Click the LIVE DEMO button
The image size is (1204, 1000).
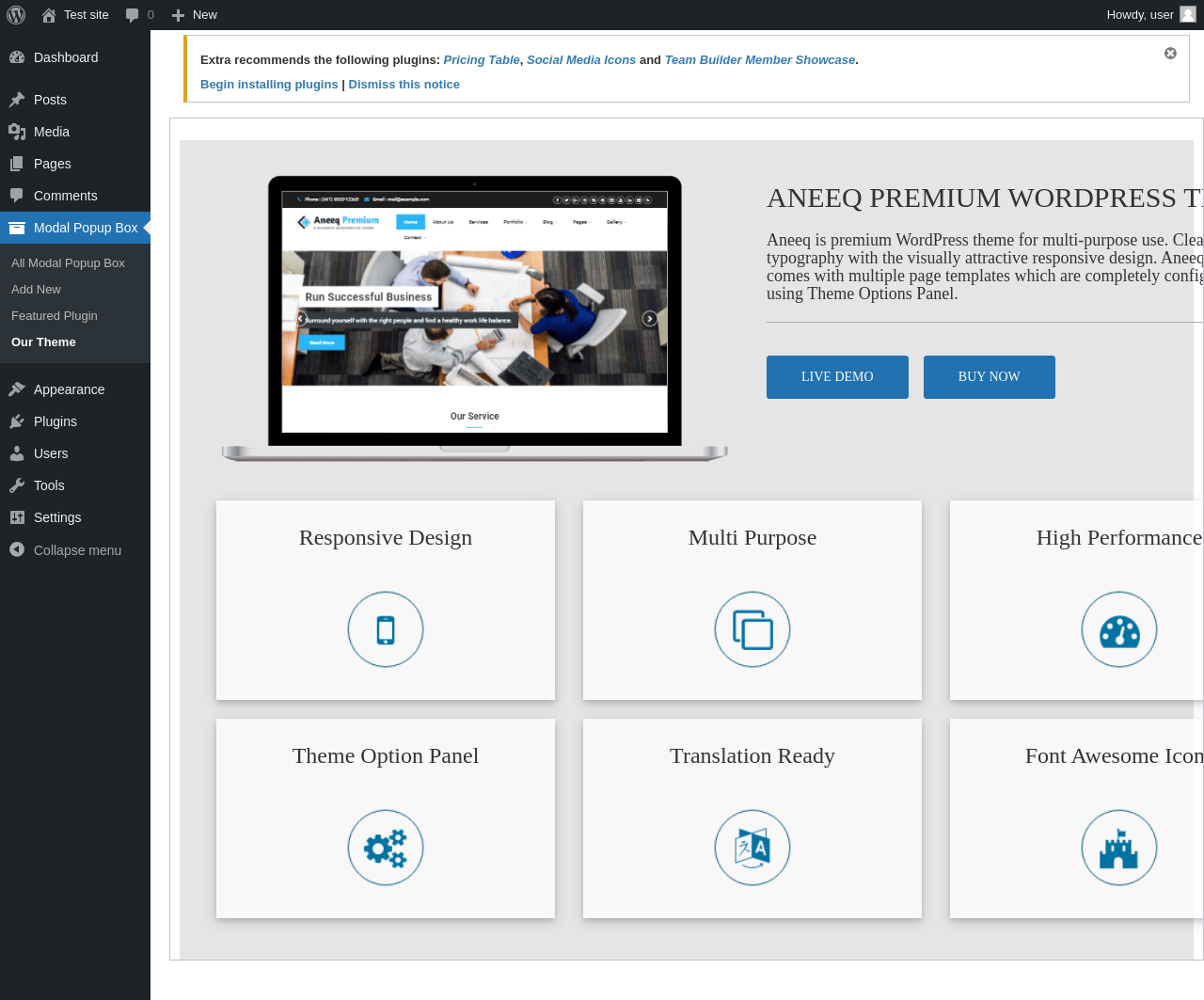[837, 377]
